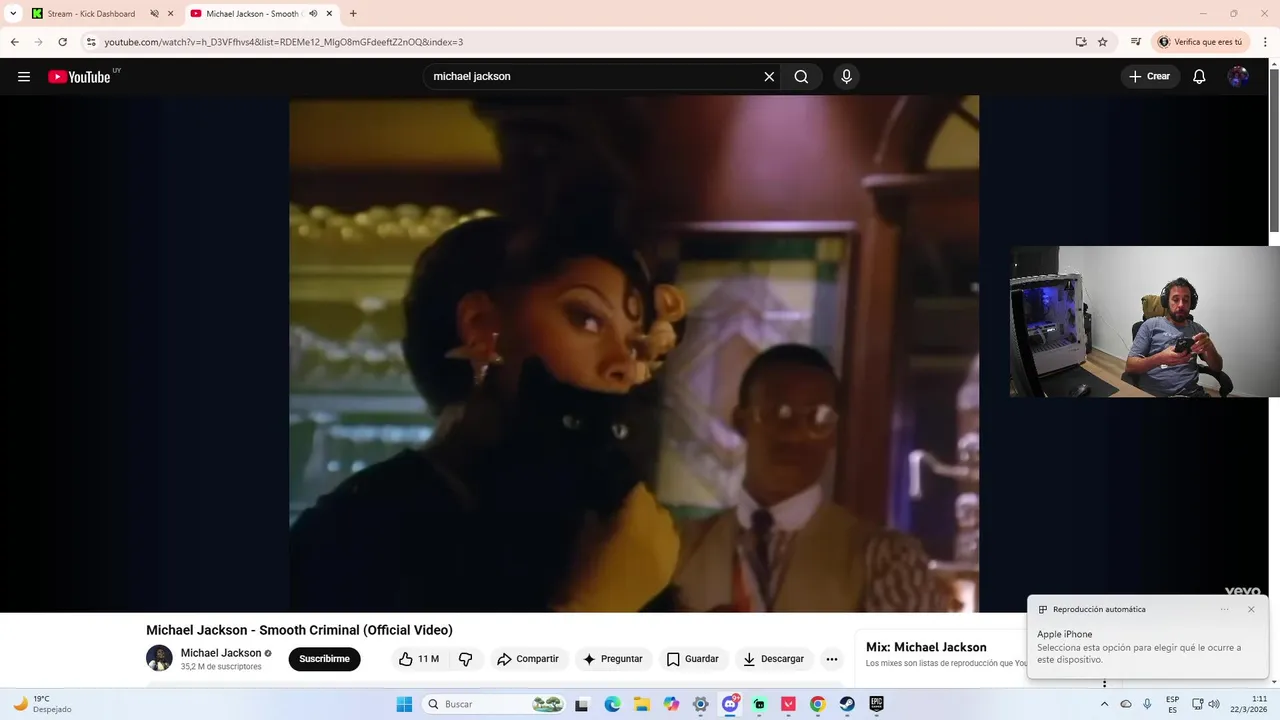1280x720 pixels.
Task: Open the three-dot menu under the Mix panel
Action: (1105, 684)
